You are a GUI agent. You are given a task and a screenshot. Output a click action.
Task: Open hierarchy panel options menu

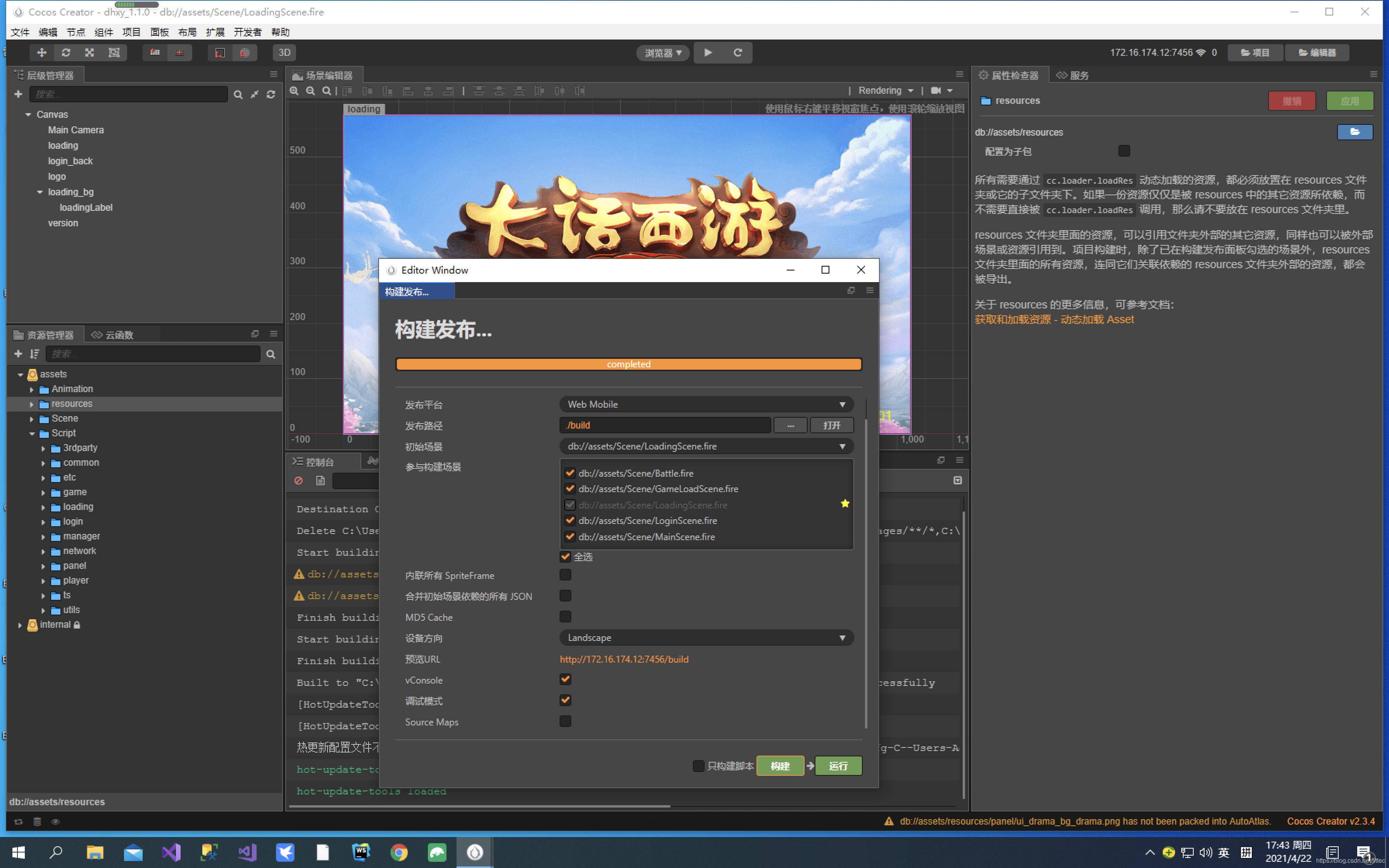pyautogui.click(x=273, y=74)
